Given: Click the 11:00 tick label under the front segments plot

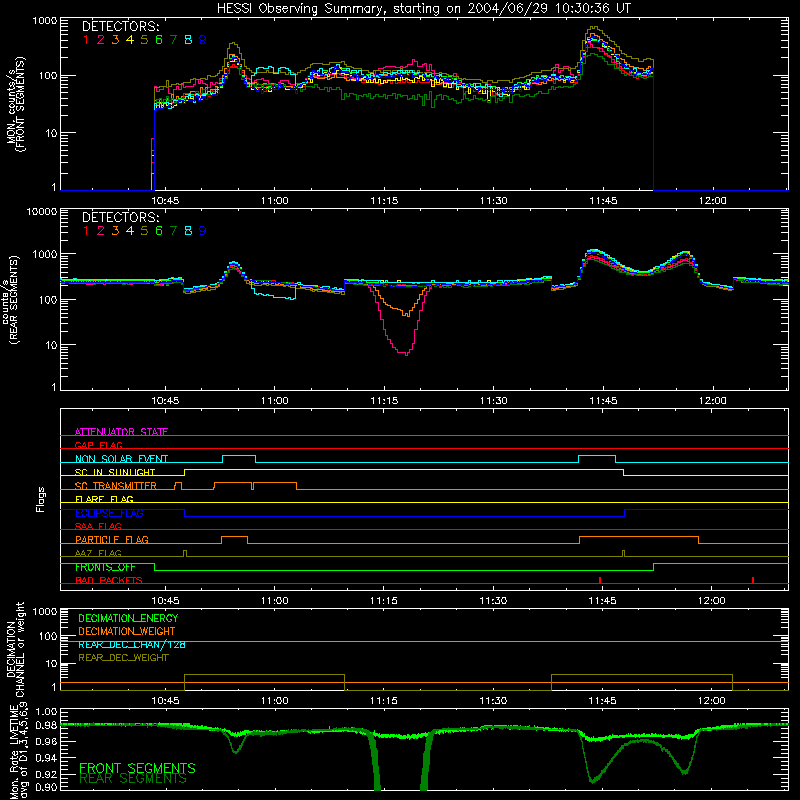Looking at the screenshot, I should [274, 201].
